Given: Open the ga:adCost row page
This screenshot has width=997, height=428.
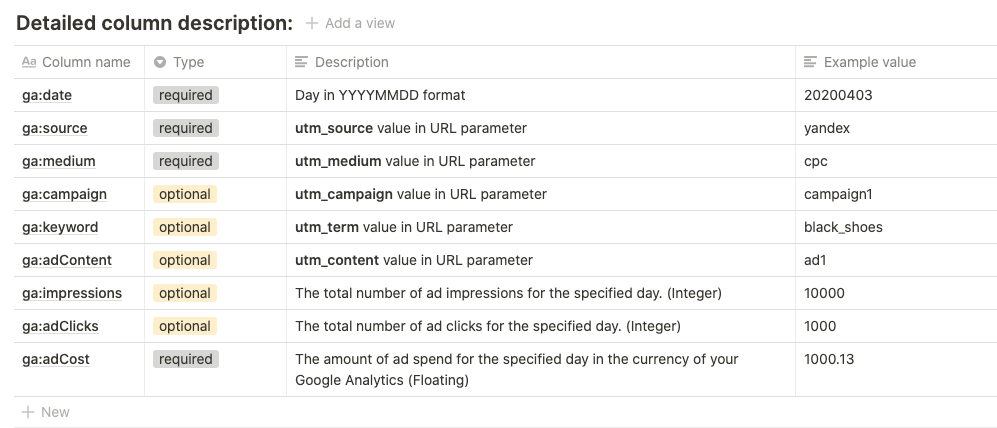Looking at the screenshot, I should [56, 359].
